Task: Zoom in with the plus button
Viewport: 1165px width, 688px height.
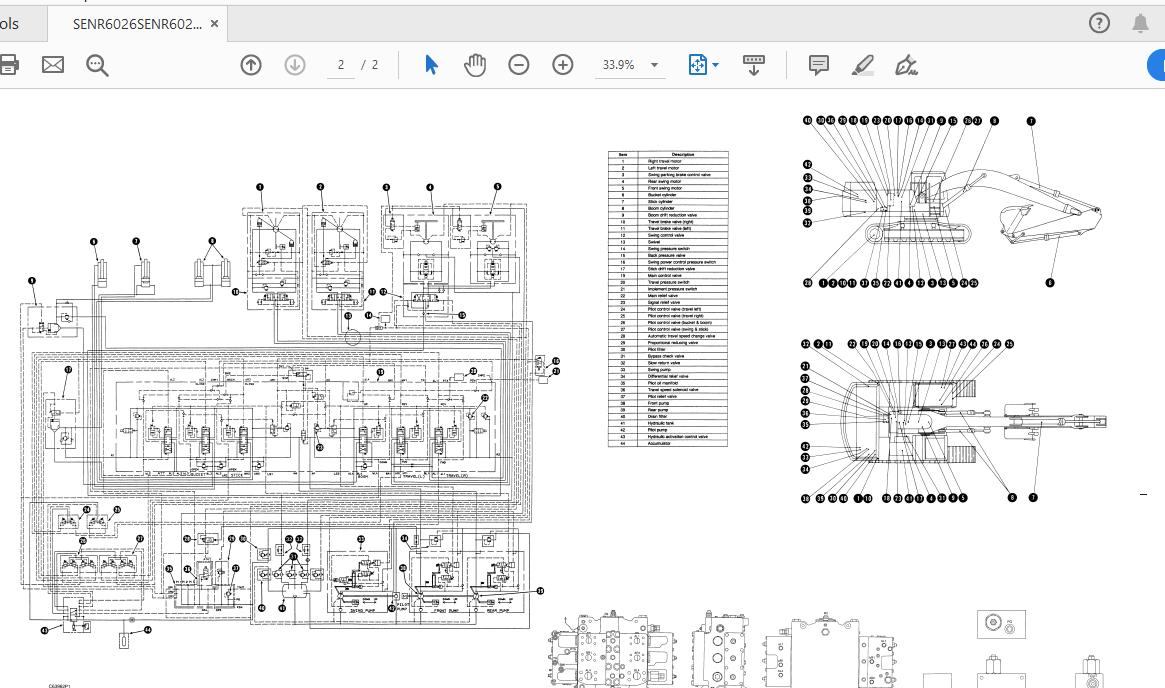Action: [x=563, y=65]
